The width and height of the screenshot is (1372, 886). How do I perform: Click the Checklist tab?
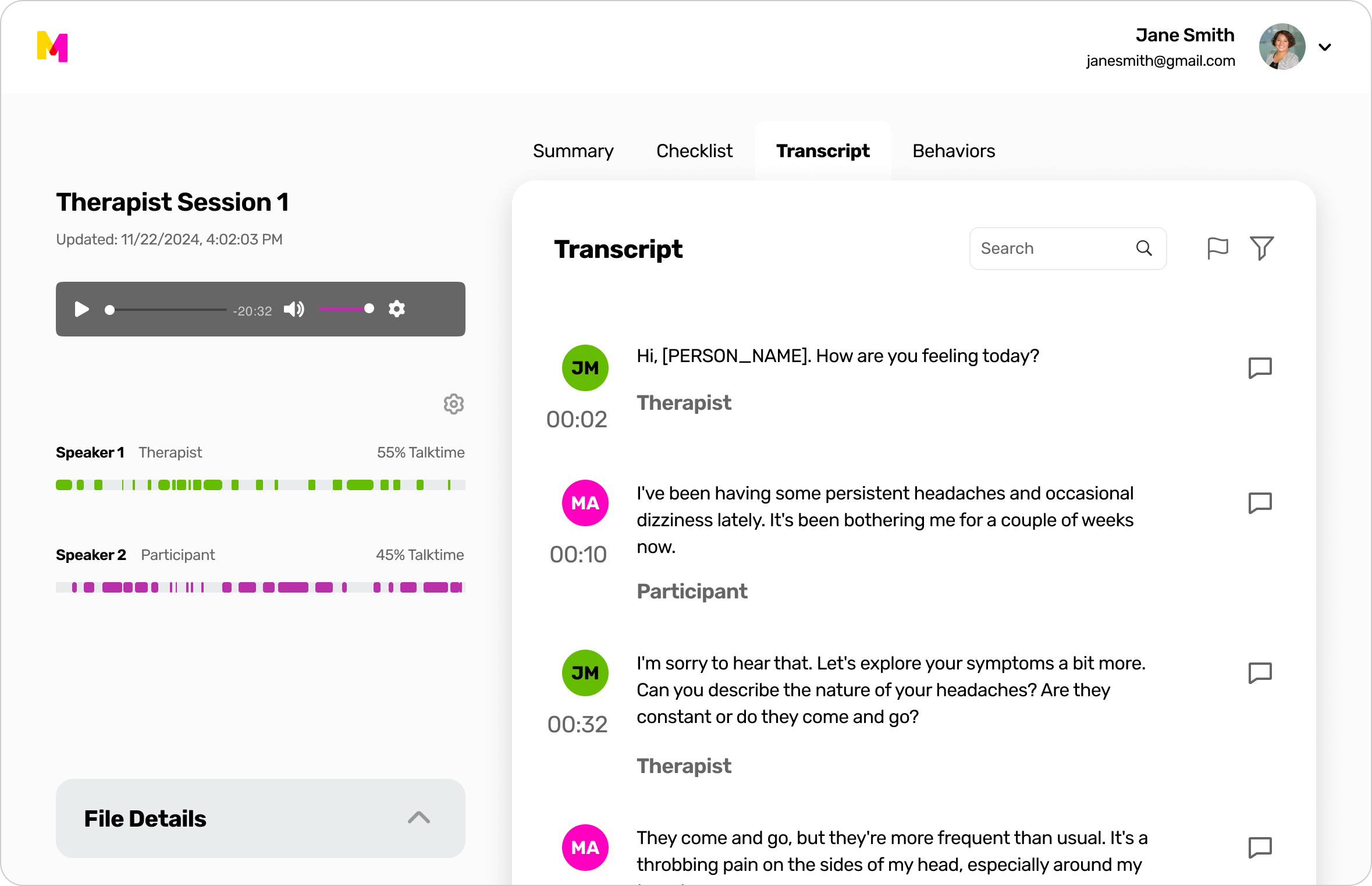coord(695,151)
